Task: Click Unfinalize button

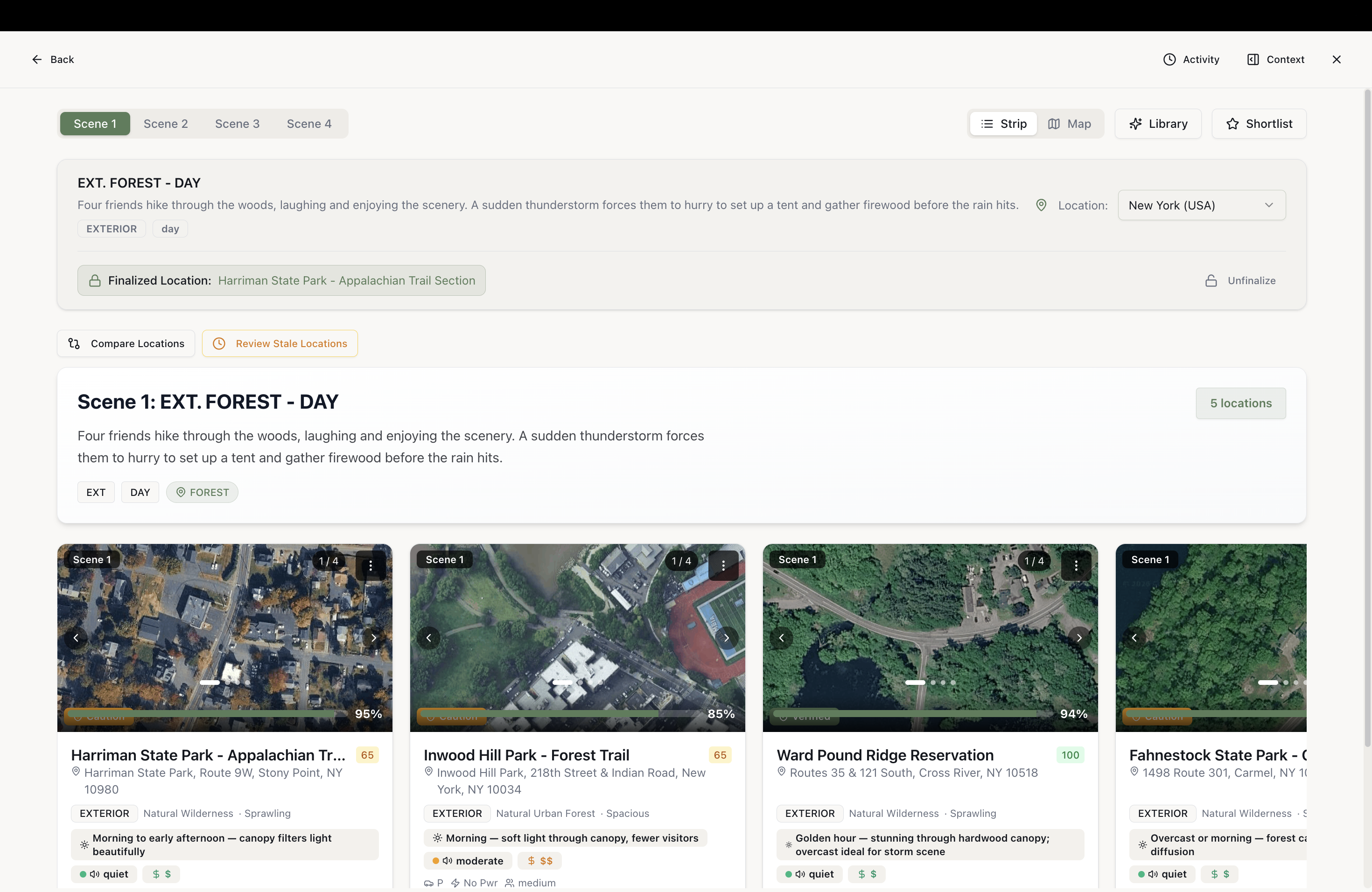Action: pos(1240,281)
